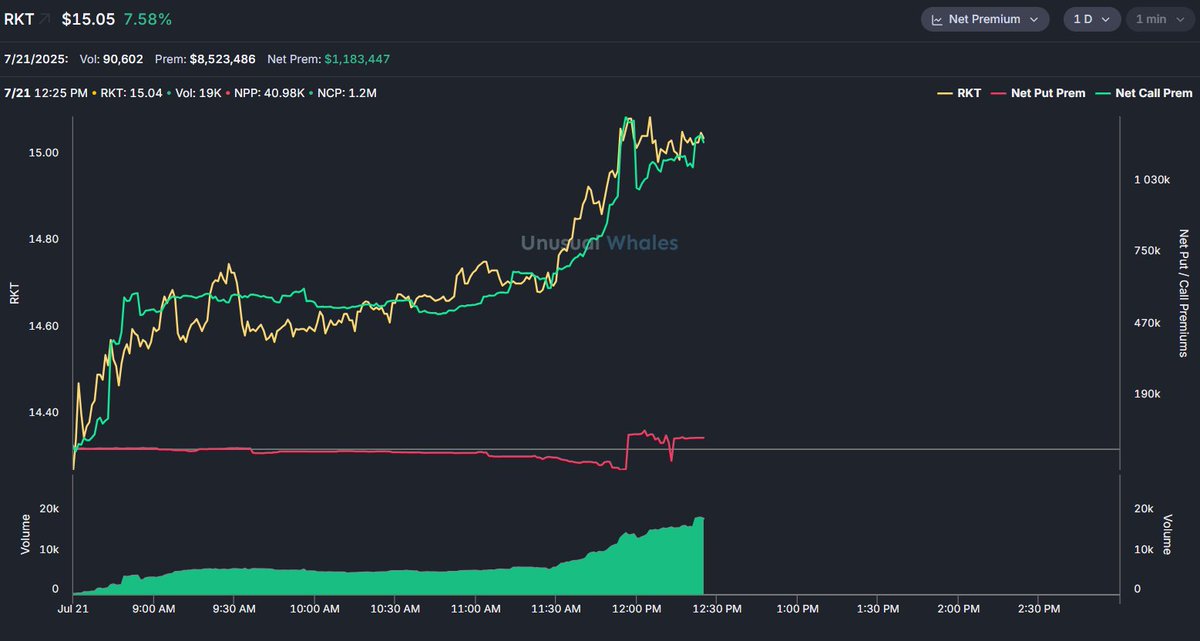Click the 12:25 PM tooltip timestamp

pyautogui.click(x=59, y=93)
